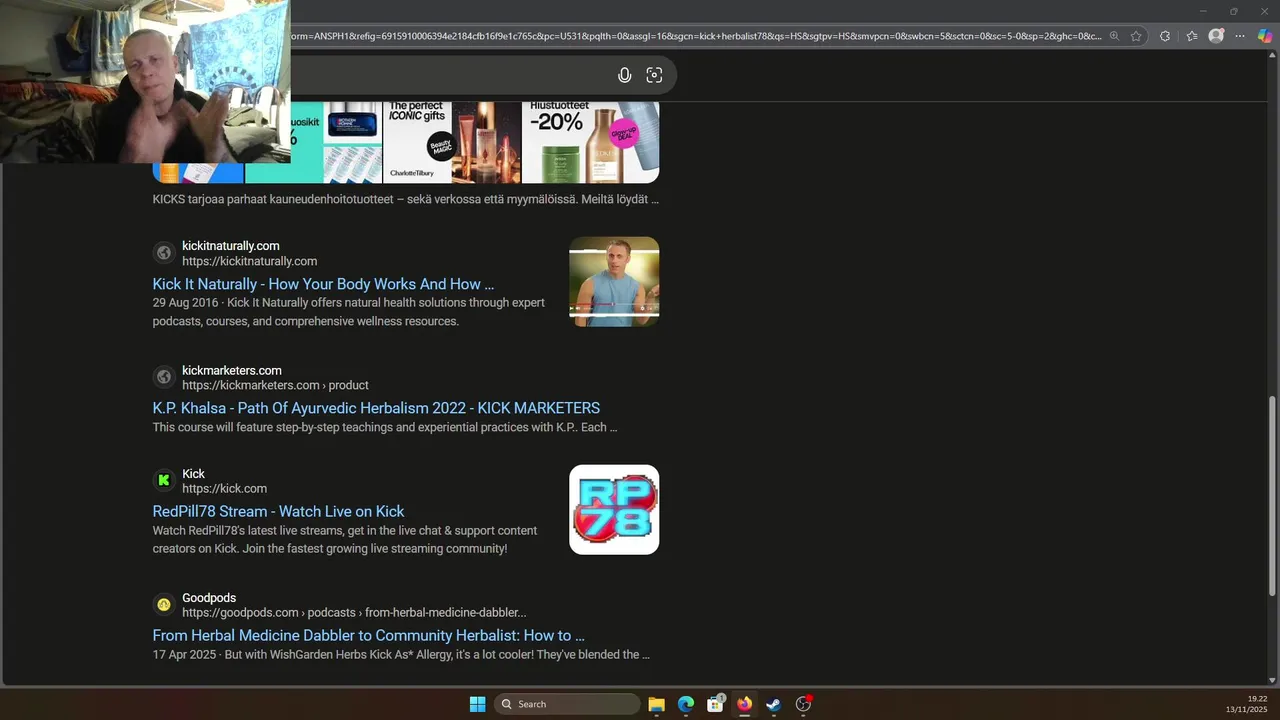Image resolution: width=1280 pixels, height=720 pixels.
Task: Click the 'Kick' site name above kick.com
Action: (193, 474)
